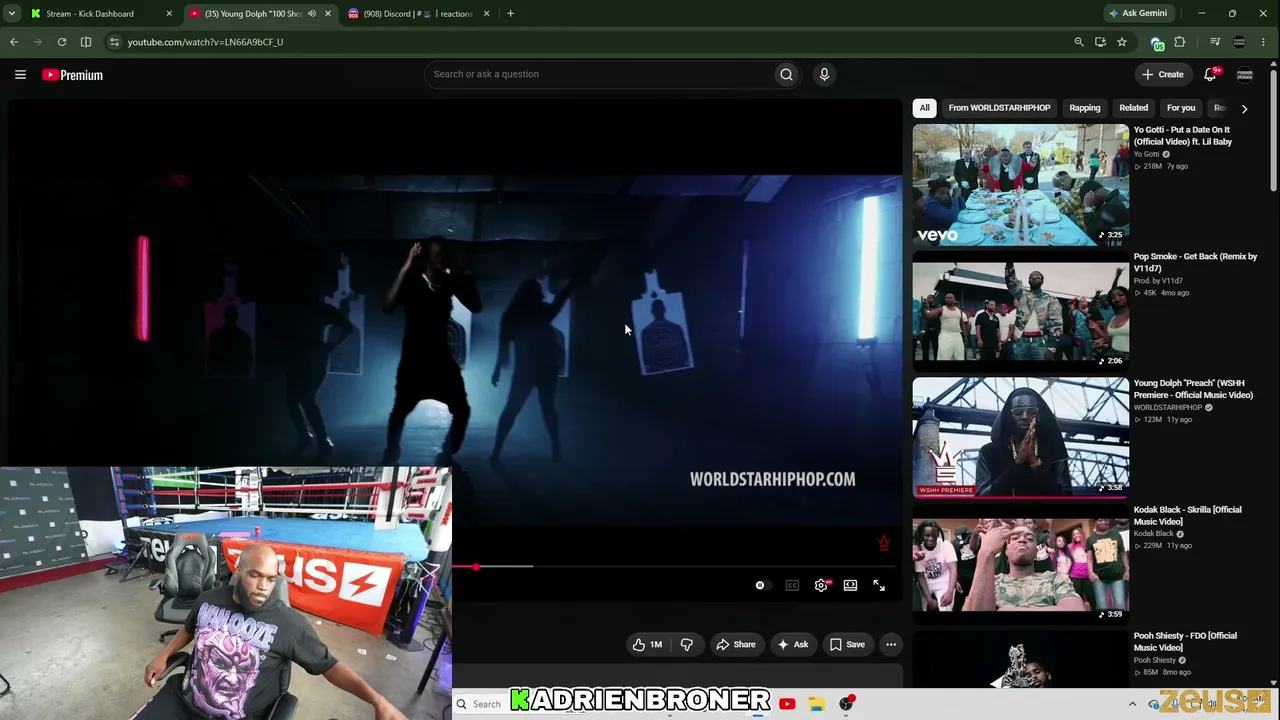This screenshot has height=720, width=1280.
Task: Open the US-badged extension icon
Action: tap(1157, 43)
